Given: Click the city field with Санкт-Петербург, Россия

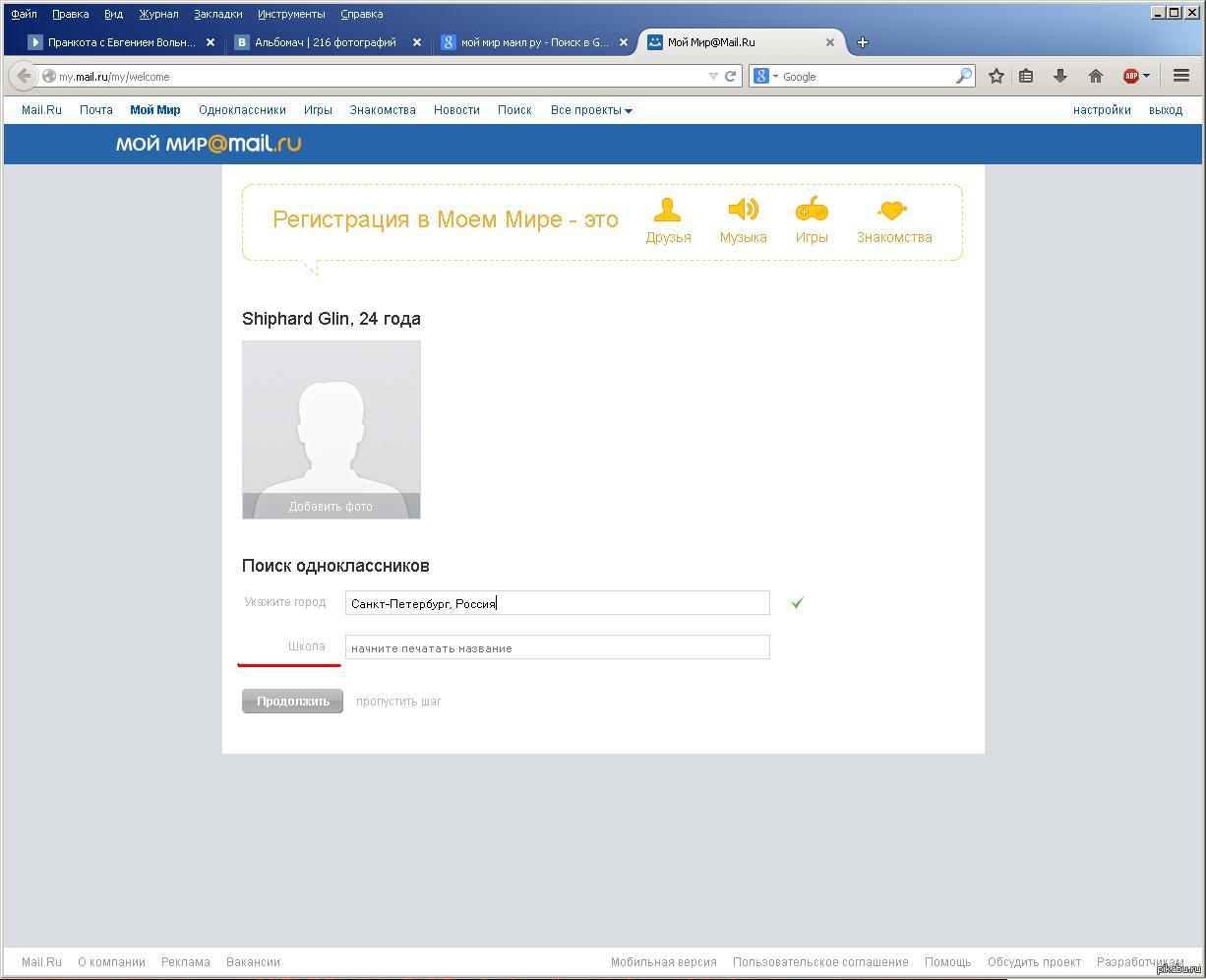Looking at the screenshot, I should 557,603.
